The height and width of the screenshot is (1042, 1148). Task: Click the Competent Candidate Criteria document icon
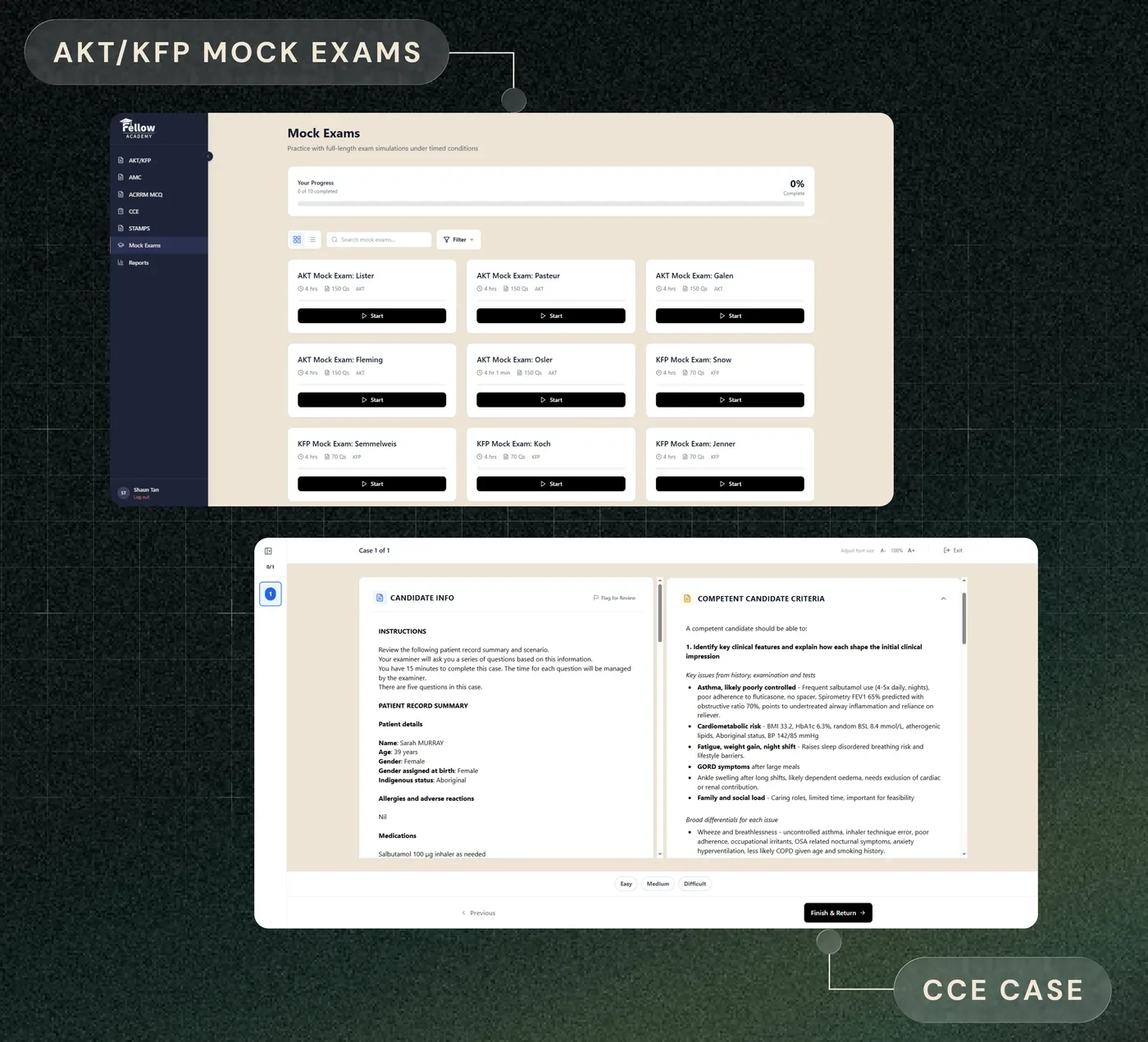687,598
